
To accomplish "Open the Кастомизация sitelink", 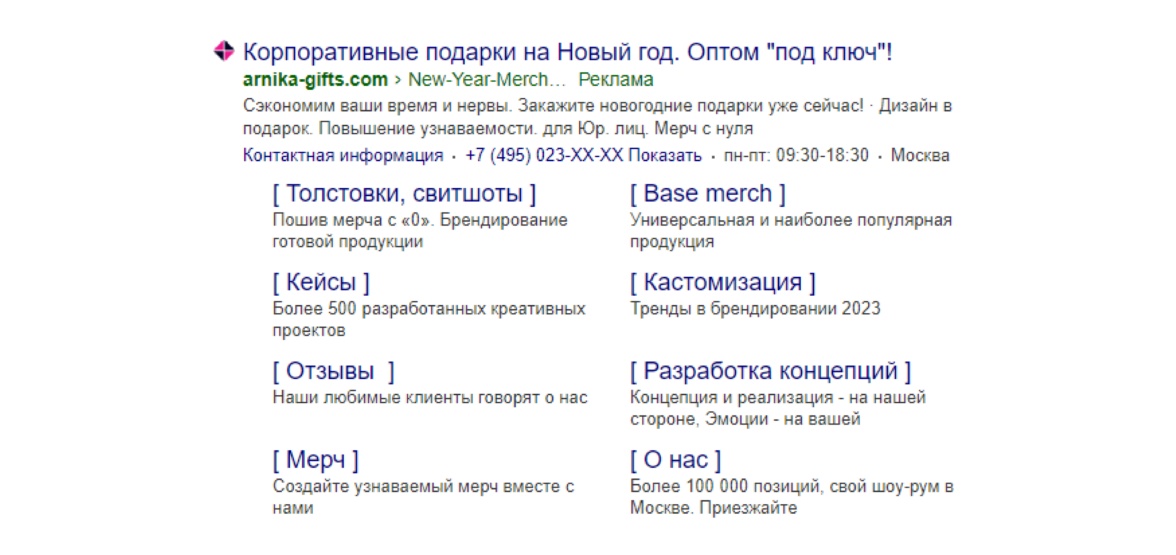I will pos(723,283).
